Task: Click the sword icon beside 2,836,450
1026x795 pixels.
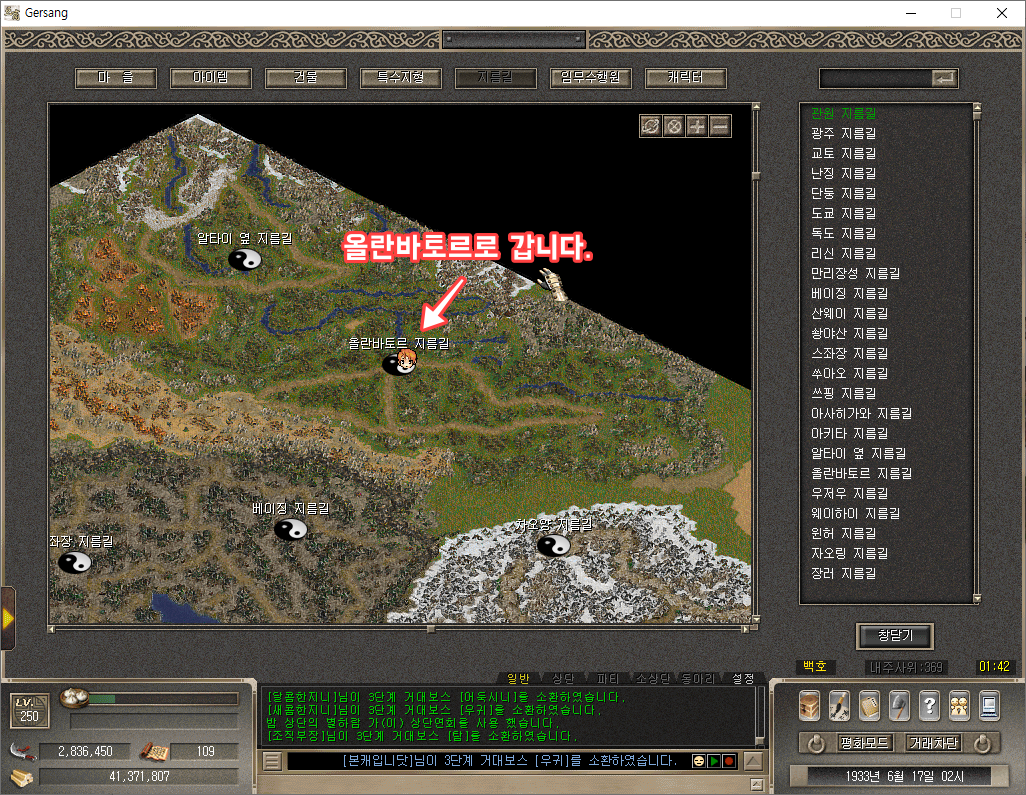Action: (x=23, y=752)
